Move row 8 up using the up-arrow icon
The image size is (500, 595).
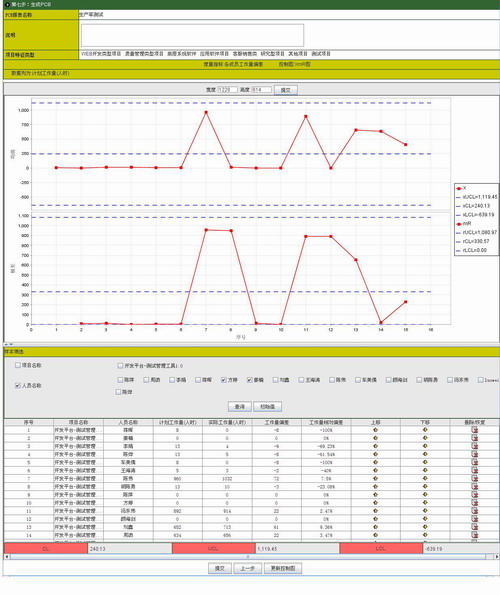pyautogui.click(x=376, y=486)
